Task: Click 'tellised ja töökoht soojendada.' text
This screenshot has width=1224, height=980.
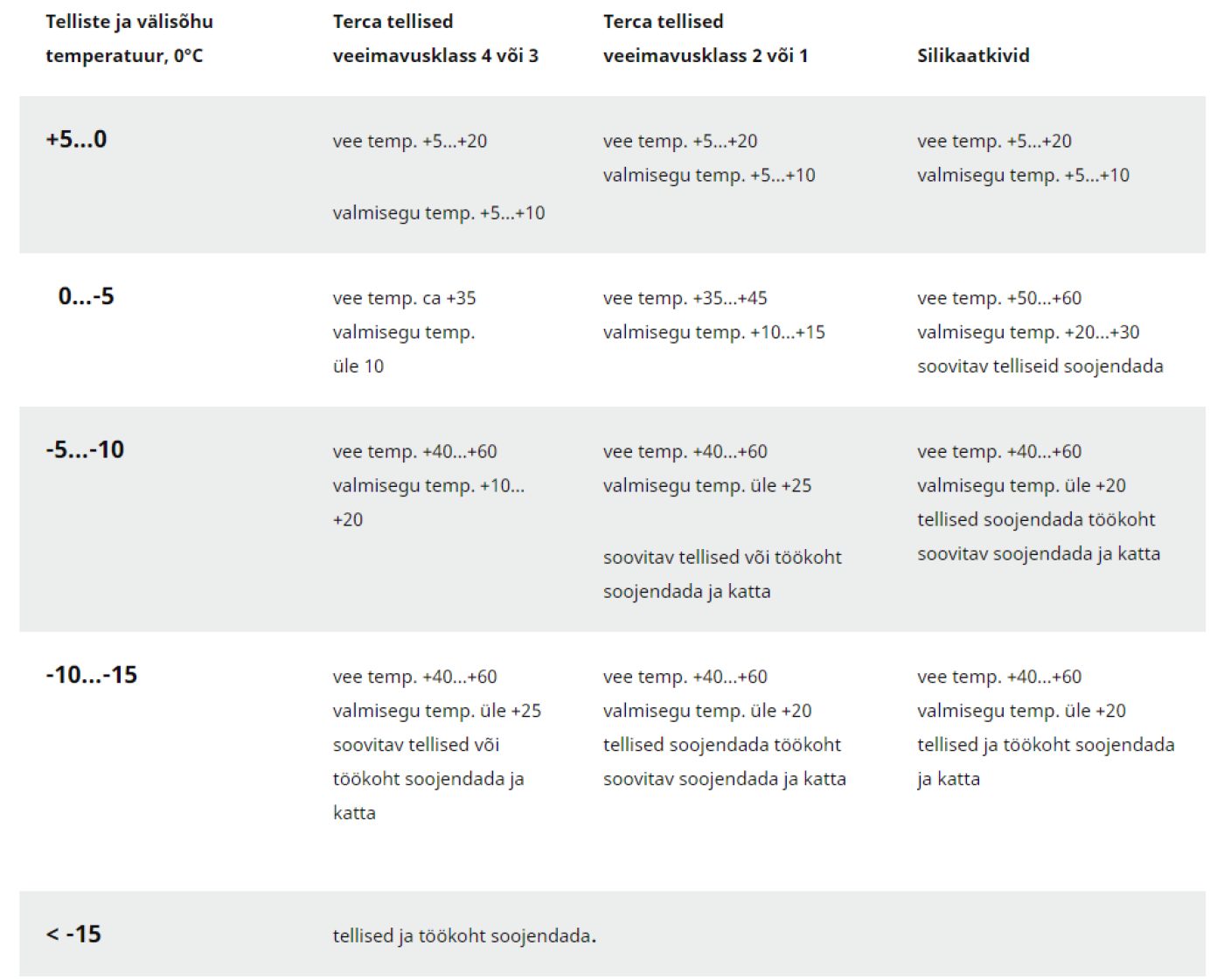Action: pos(464,935)
